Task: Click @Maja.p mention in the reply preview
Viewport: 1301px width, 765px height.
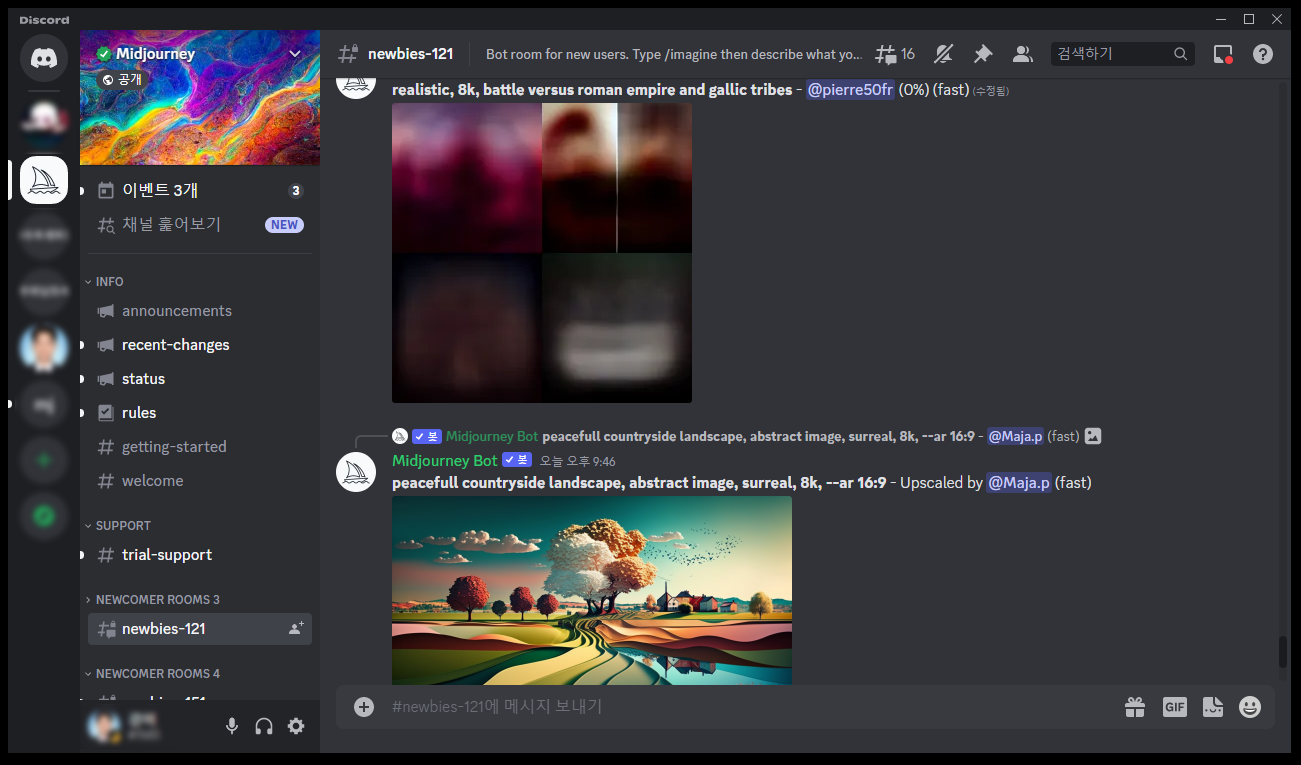Action: [1016, 436]
